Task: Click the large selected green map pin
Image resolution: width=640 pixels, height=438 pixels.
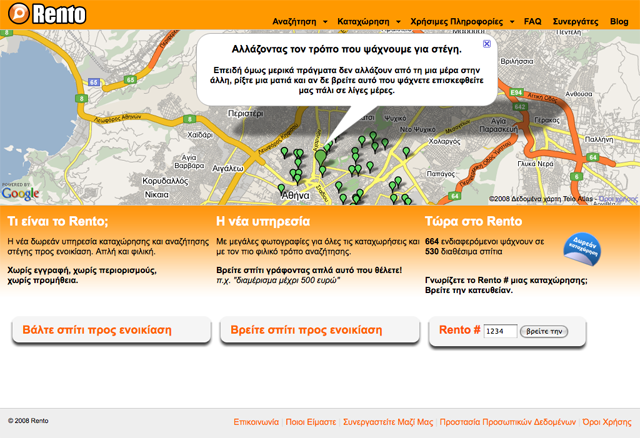Action: (x=321, y=158)
